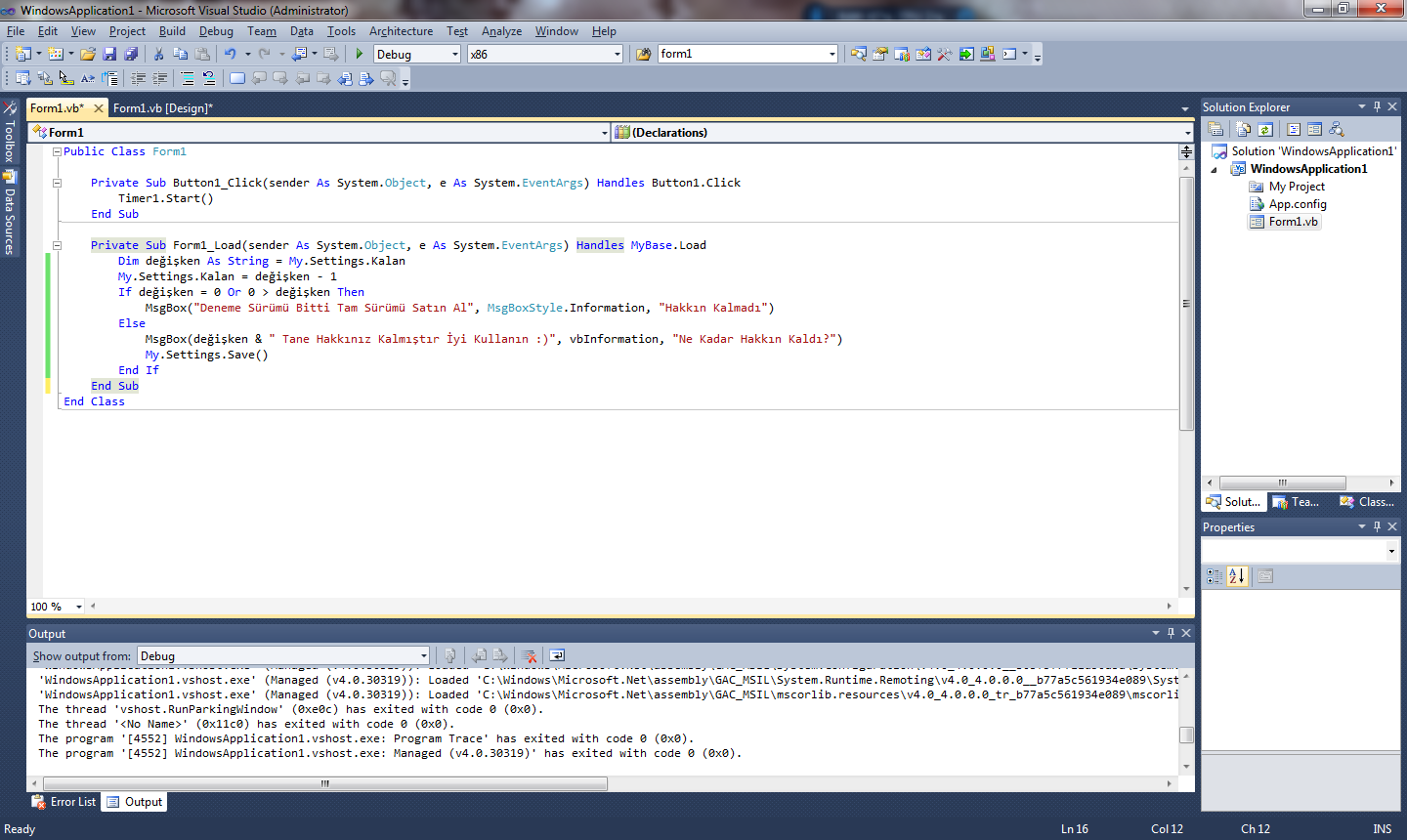
Task: Increase line indent icon in text toolbar
Action: [160, 78]
